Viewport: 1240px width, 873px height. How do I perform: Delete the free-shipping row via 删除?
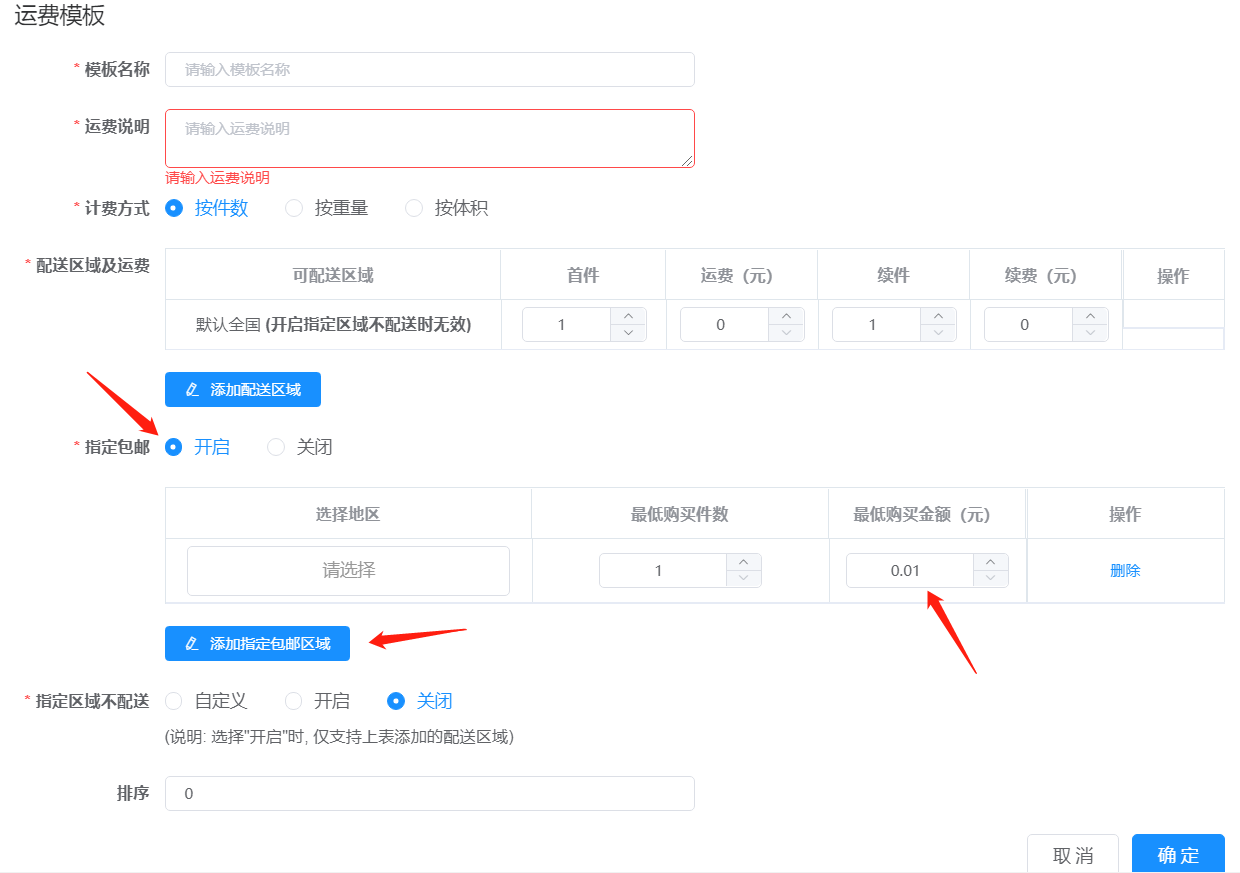pyautogui.click(x=1125, y=571)
